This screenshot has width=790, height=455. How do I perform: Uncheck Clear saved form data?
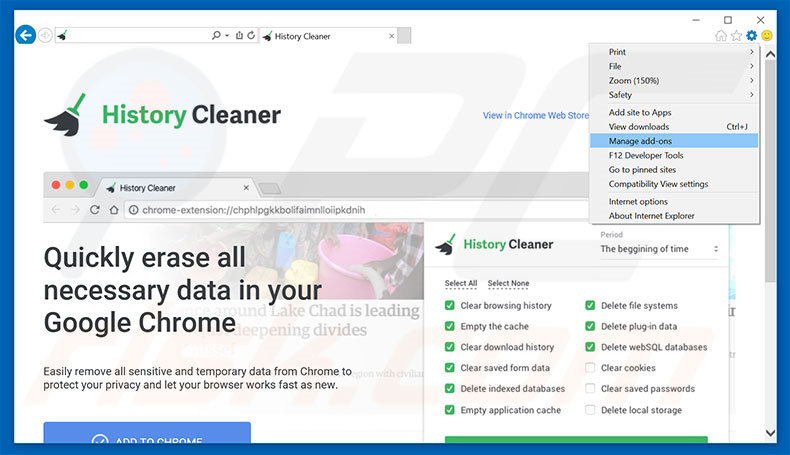(x=449, y=367)
